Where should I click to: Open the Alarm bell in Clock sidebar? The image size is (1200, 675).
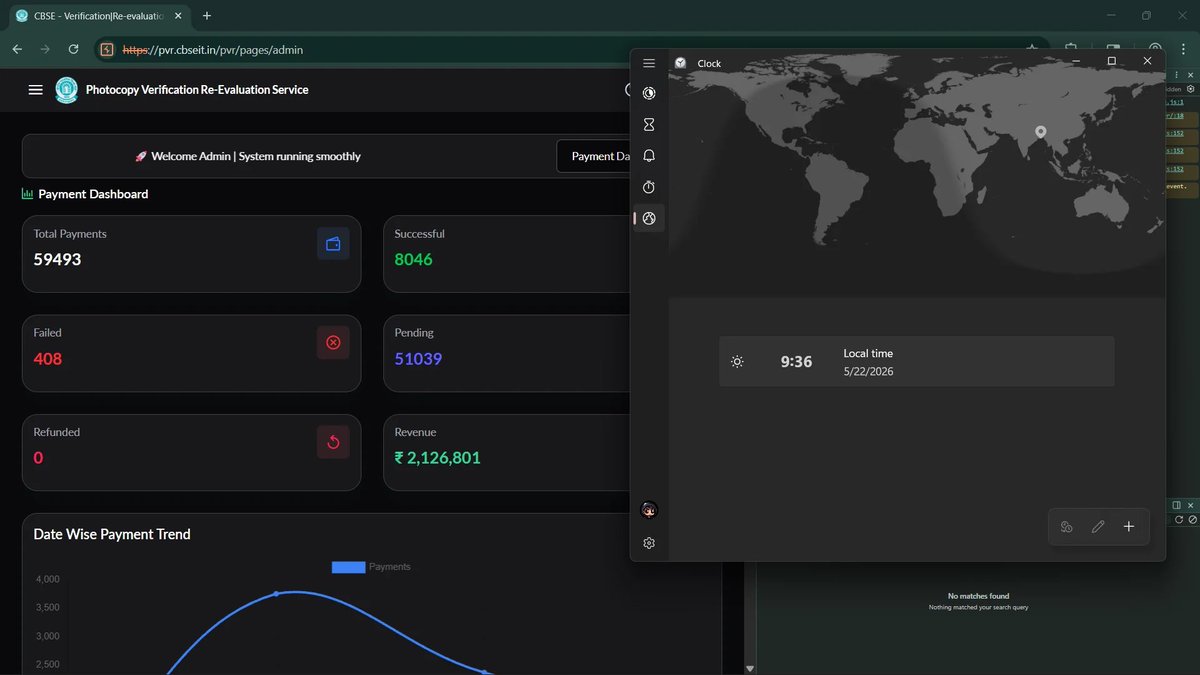(x=649, y=156)
